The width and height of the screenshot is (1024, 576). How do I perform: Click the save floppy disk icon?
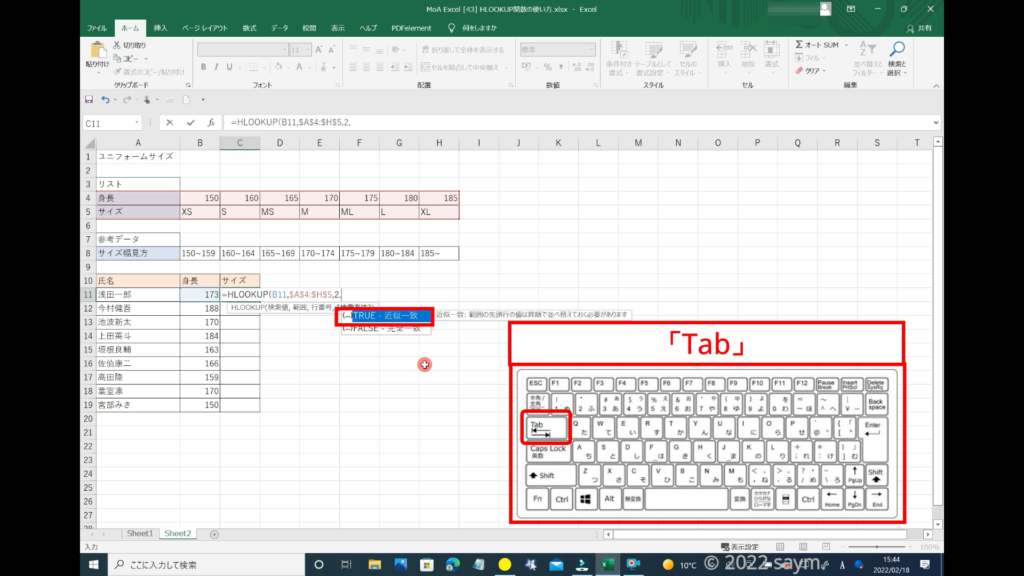click(x=89, y=100)
